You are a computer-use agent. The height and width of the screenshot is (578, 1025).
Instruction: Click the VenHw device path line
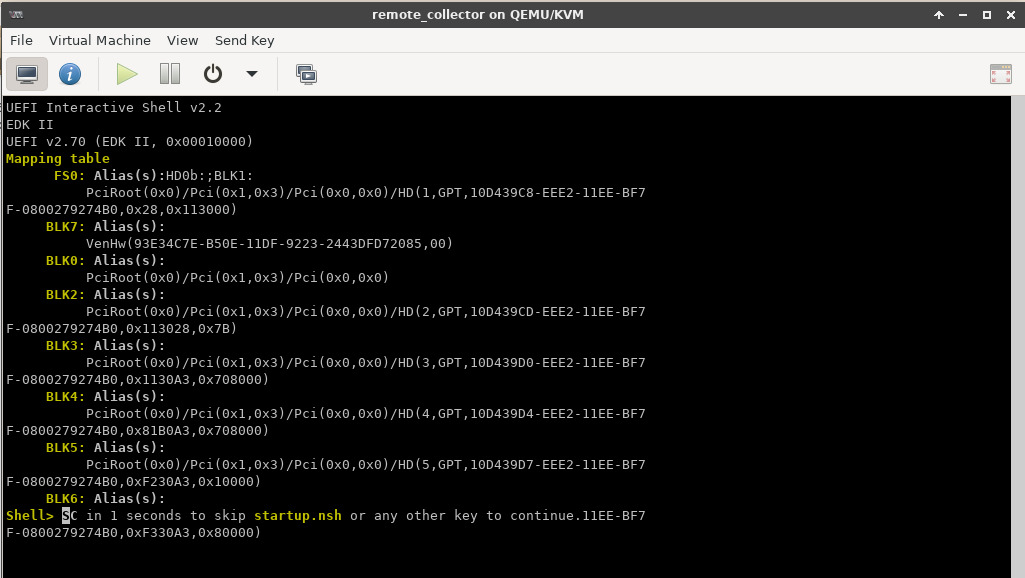click(269, 243)
